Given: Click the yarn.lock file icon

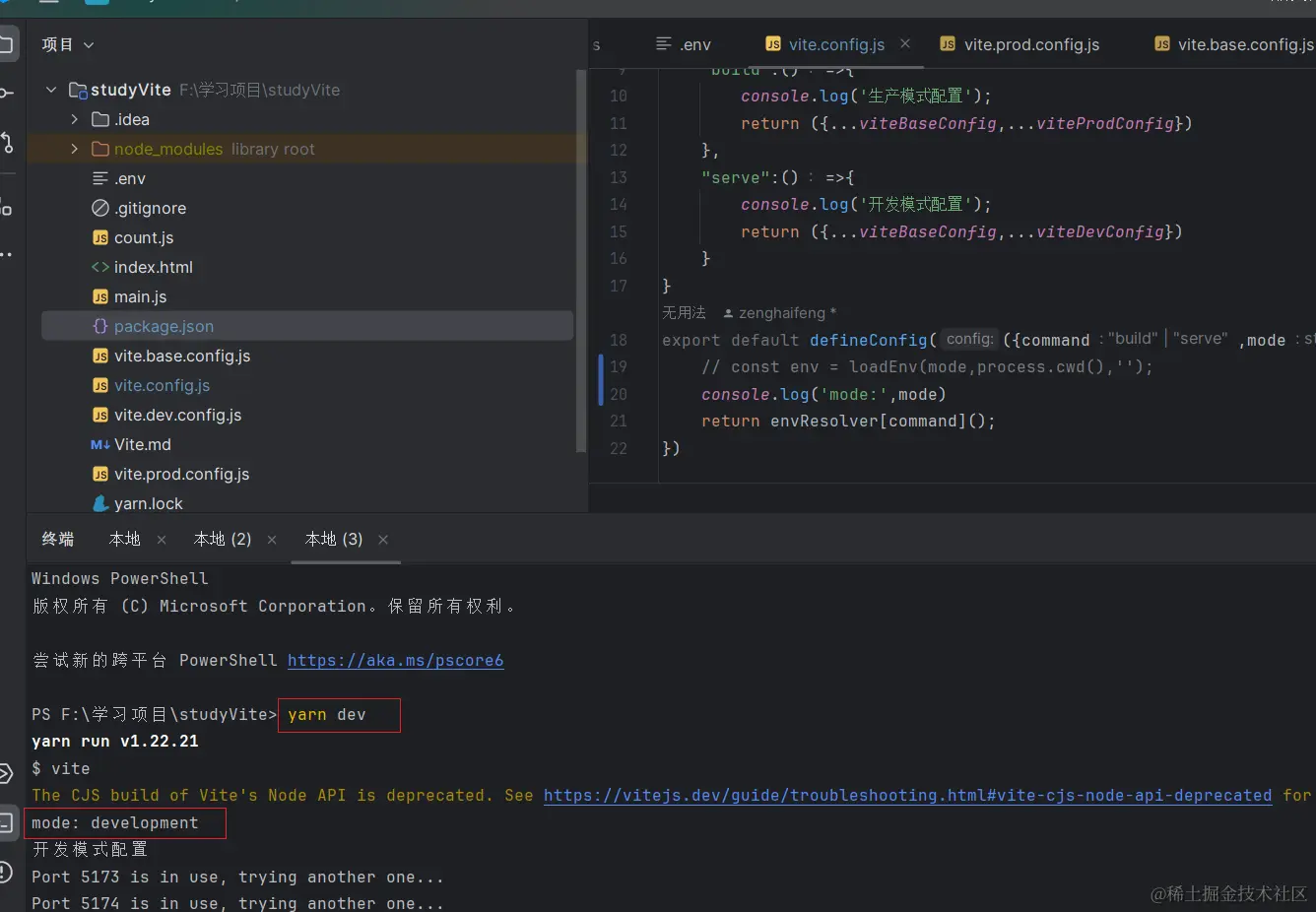Looking at the screenshot, I should click(99, 503).
